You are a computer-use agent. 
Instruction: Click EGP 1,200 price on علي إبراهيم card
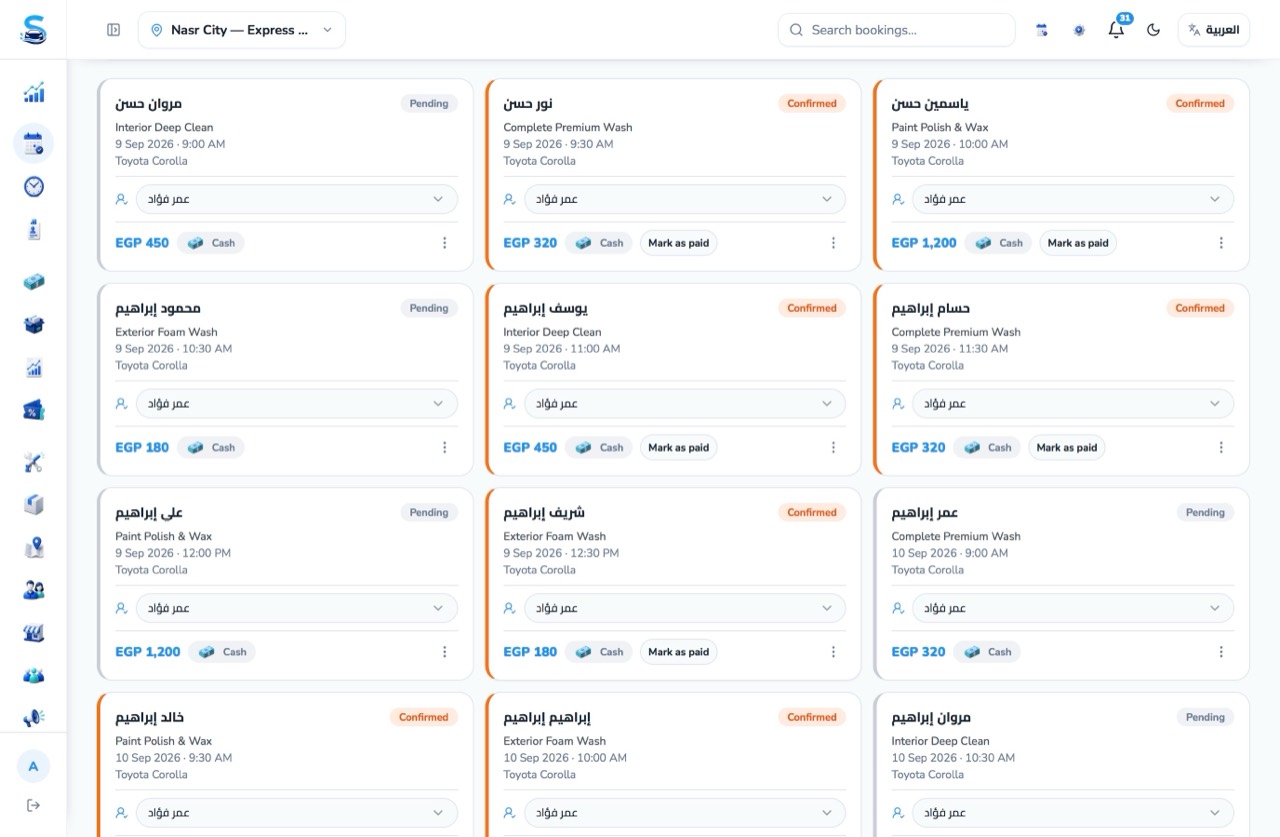[148, 652]
